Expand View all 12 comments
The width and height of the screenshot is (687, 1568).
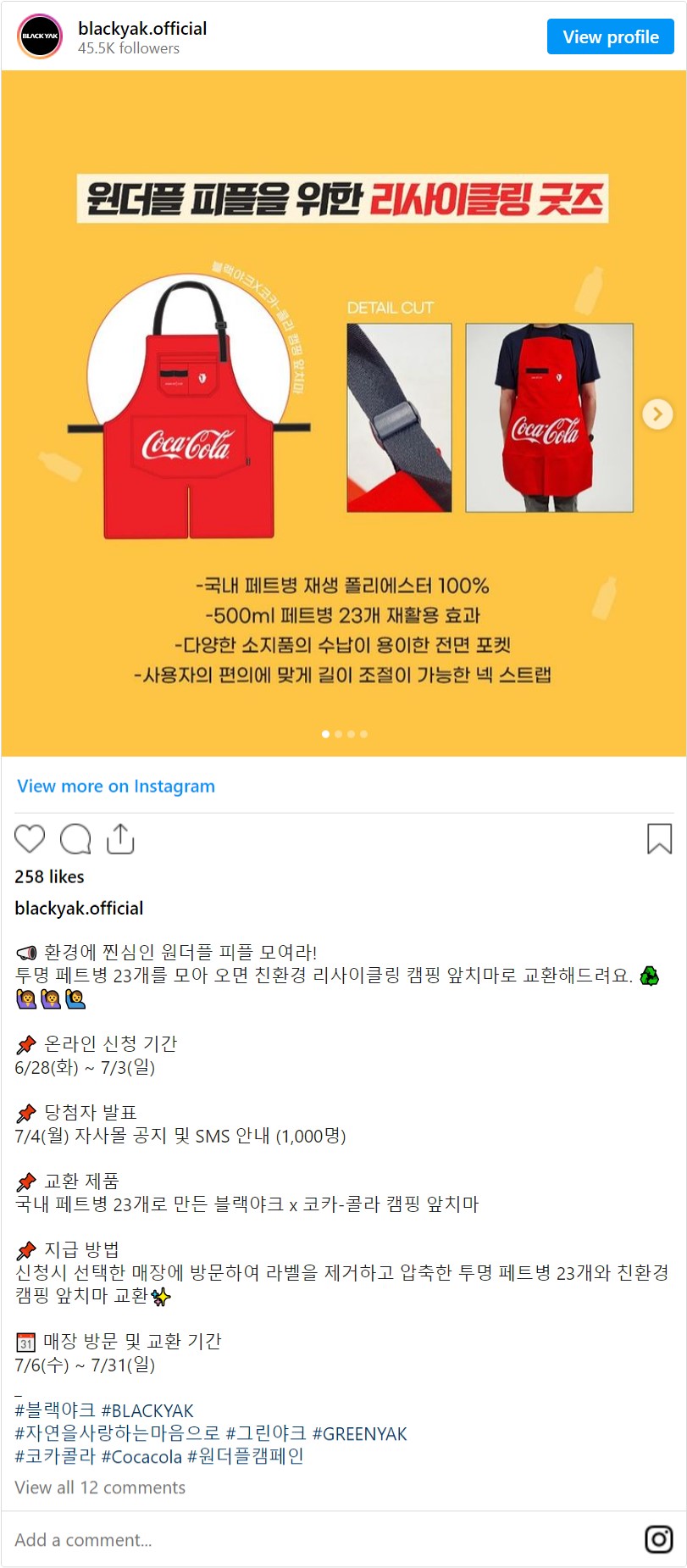[100, 1487]
